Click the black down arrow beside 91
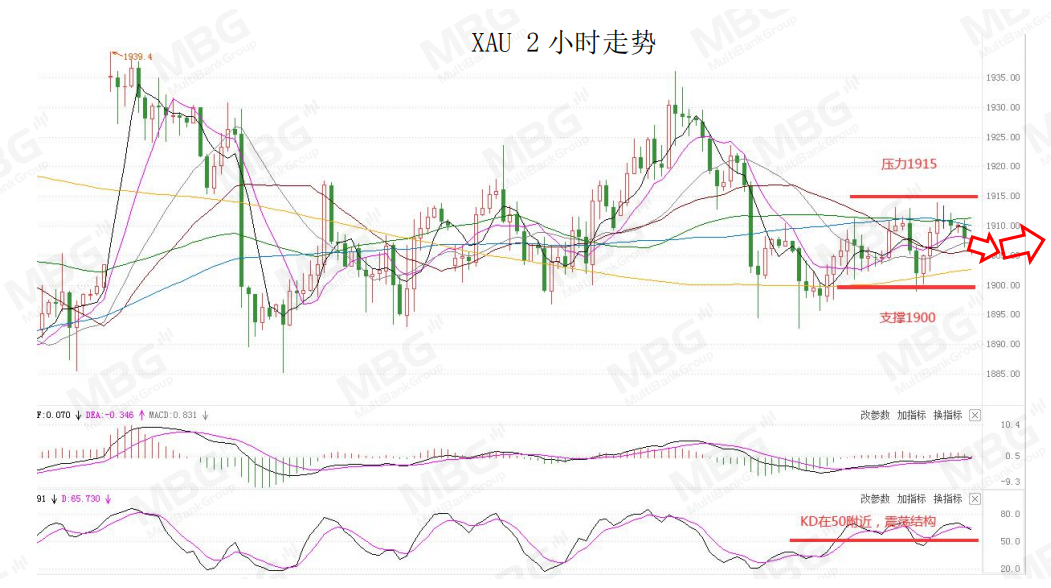The width and height of the screenshot is (1051, 588). pos(54,499)
